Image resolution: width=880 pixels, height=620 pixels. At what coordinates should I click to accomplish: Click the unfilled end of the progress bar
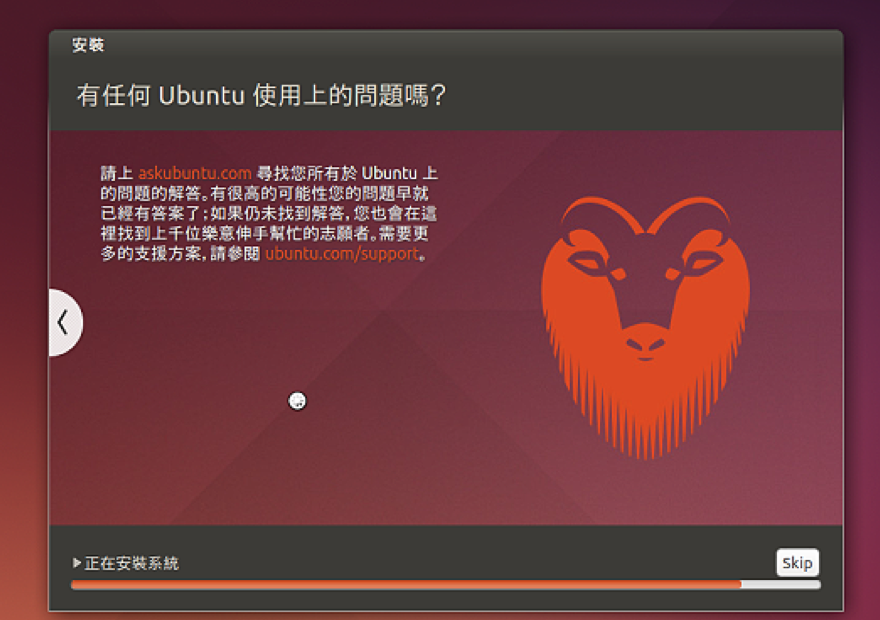tap(781, 585)
